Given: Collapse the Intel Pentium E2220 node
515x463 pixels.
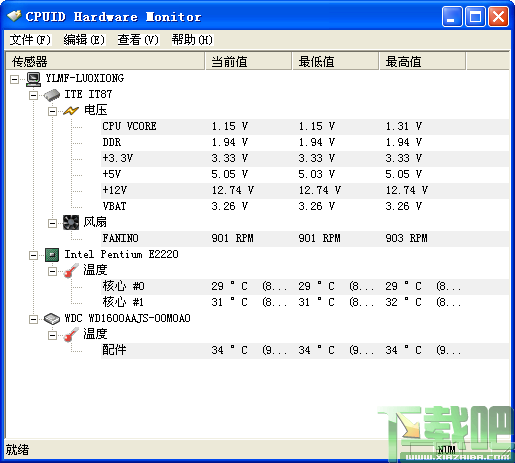Looking at the screenshot, I should pos(33,255).
